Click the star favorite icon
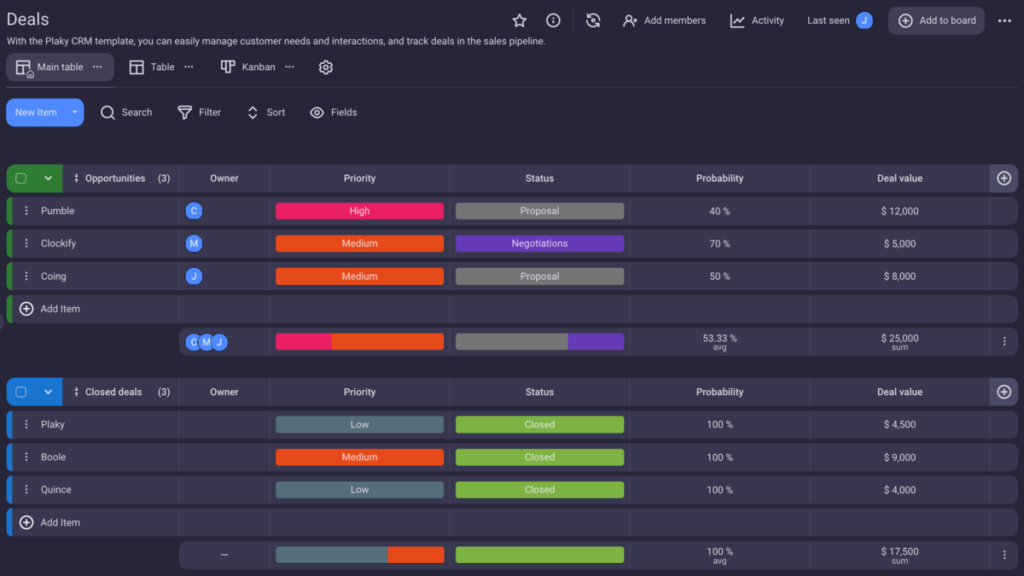The width and height of the screenshot is (1024, 576). pos(519,21)
